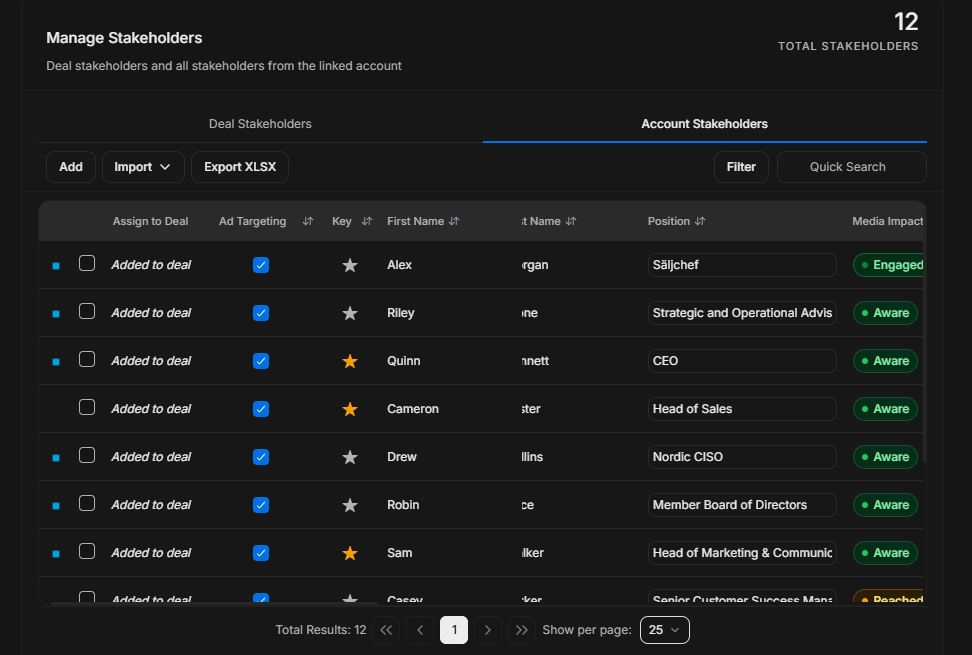Sort by Ad Targeting column arrows
The width and height of the screenshot is (972, 655).
click(x=307, y=221)
